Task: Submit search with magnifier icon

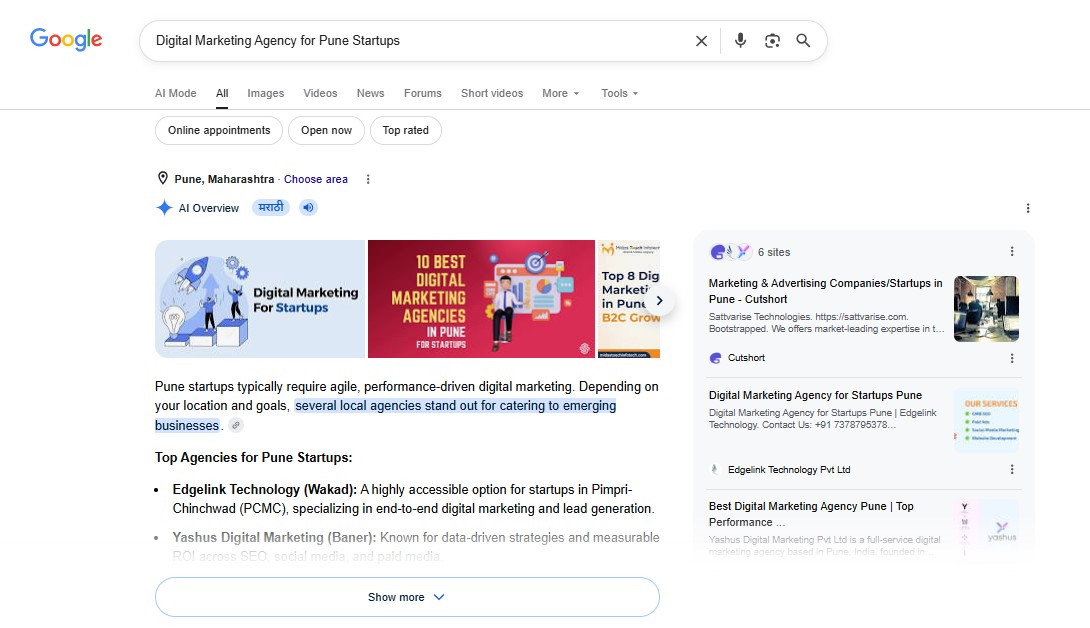Action: click(x=803, y=40)
